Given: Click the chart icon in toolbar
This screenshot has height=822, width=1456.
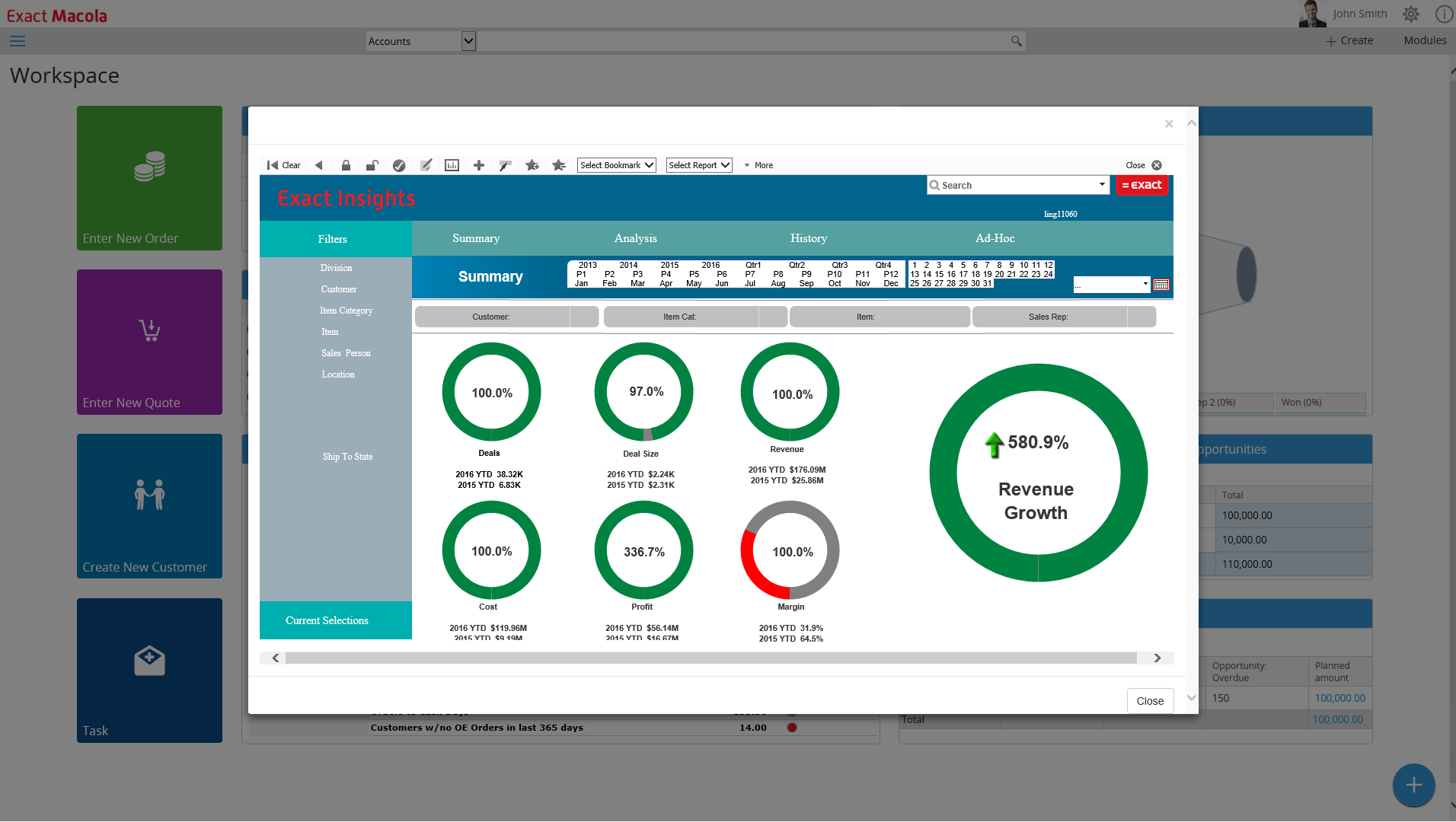Looking at the screenshot, I should pyautogui.click(x=452, y=165).
